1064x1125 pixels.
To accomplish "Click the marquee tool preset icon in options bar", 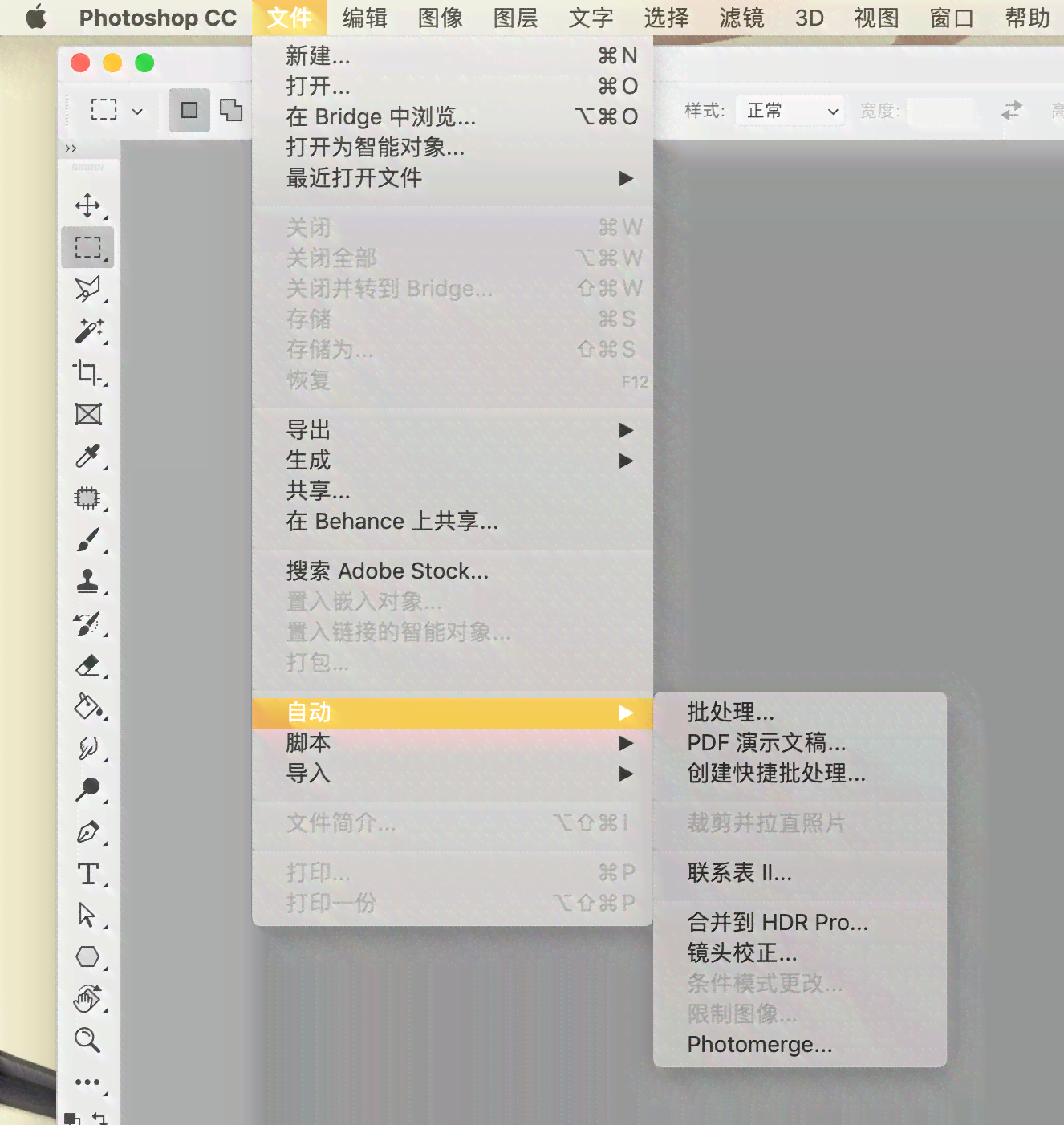I will pos(104,110).
